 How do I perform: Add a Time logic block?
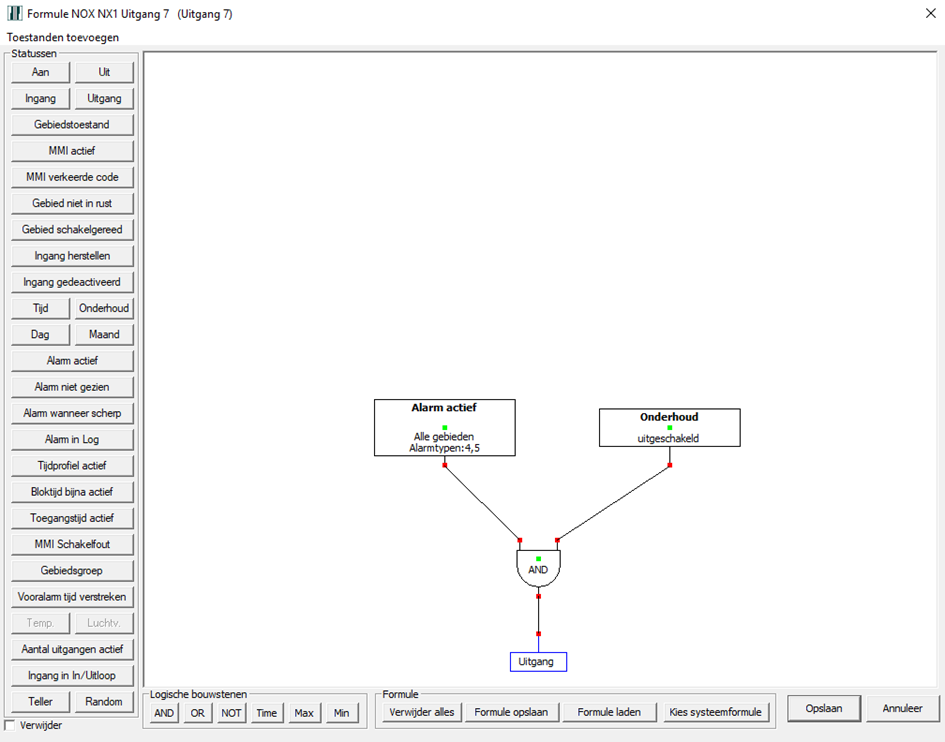(266, 713)
